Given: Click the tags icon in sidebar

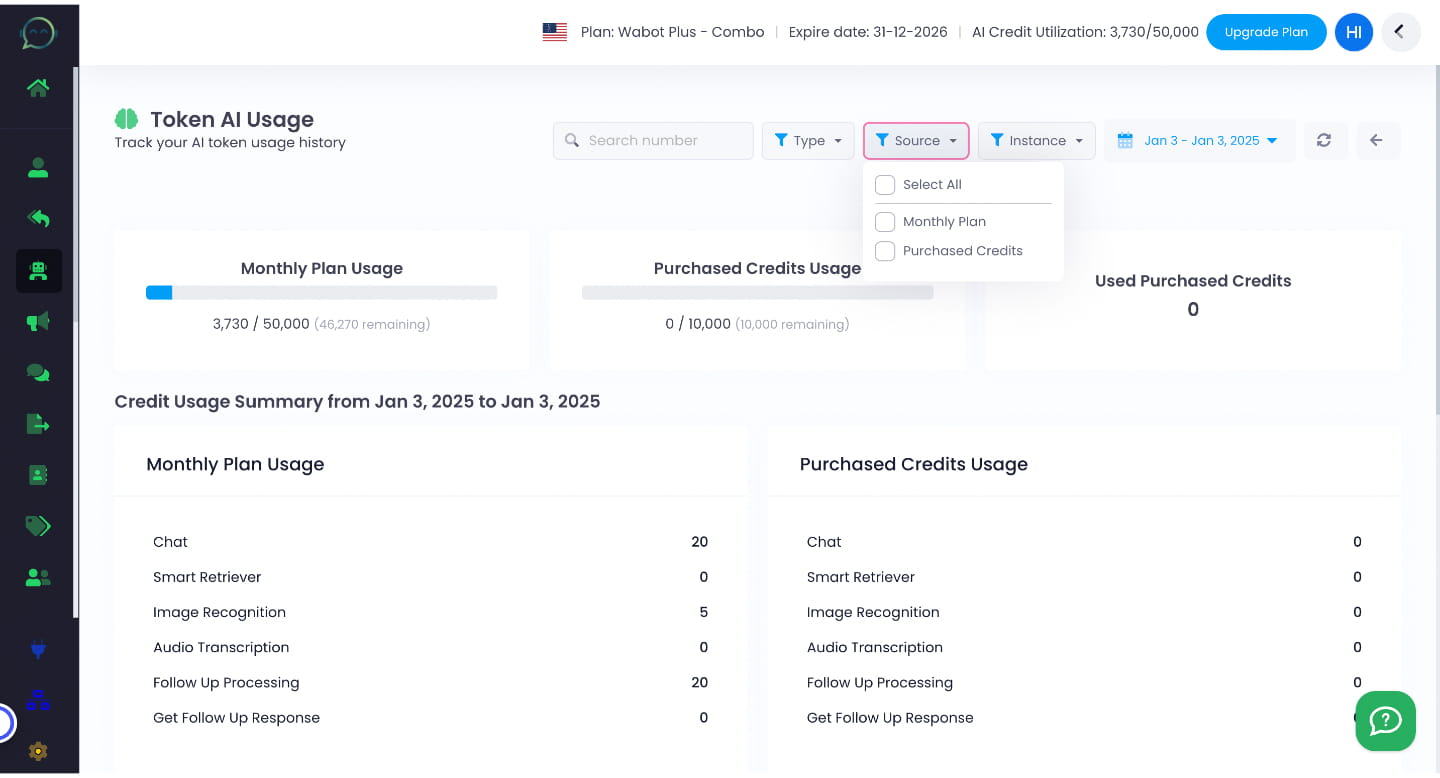Looking at the screenshot, I should pyautogui.click(x=38, y=526).
